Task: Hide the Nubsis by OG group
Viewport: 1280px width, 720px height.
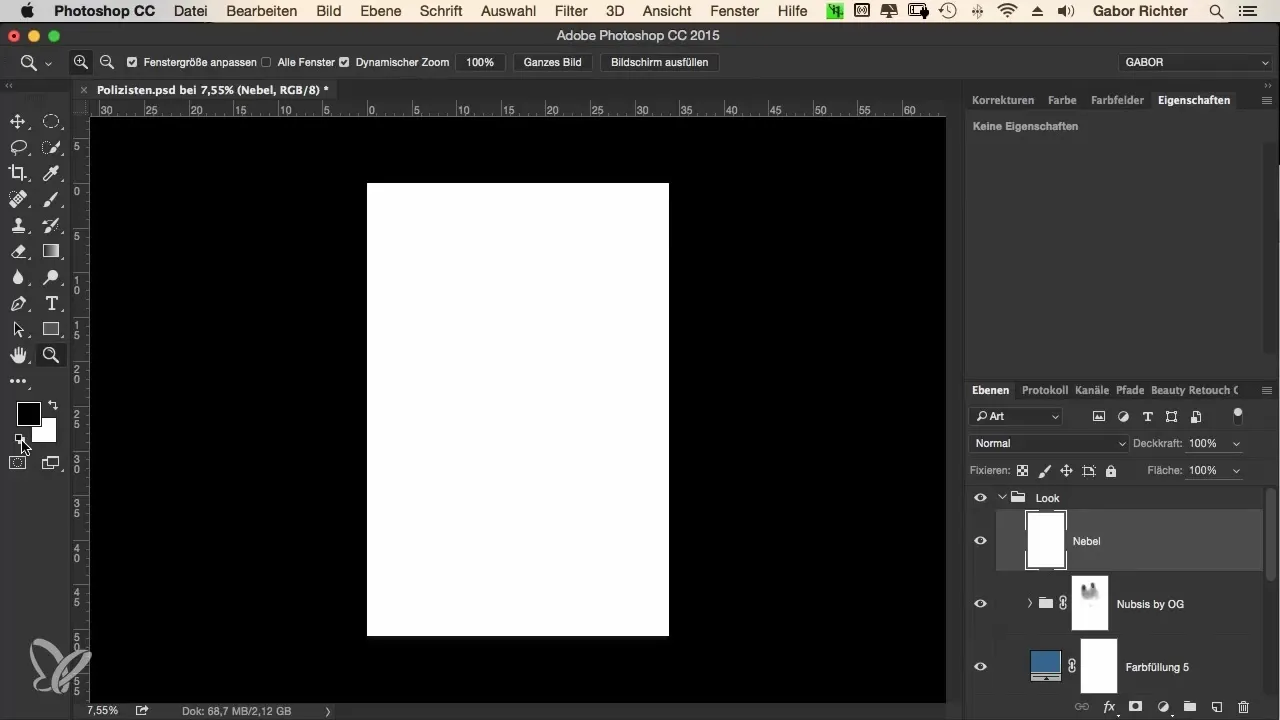Action: coord(980,604)
